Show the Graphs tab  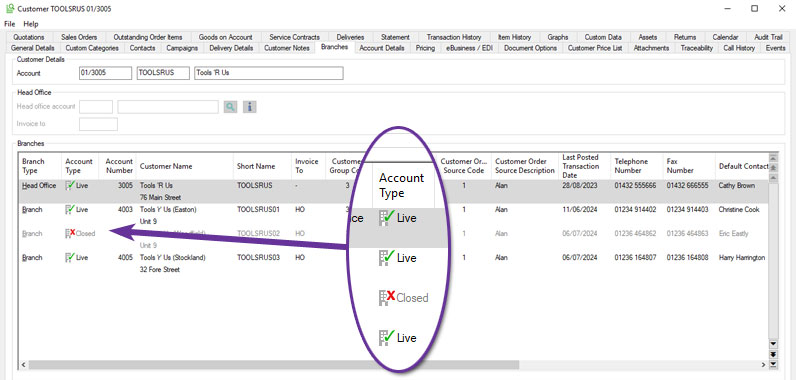coord(557,37)
